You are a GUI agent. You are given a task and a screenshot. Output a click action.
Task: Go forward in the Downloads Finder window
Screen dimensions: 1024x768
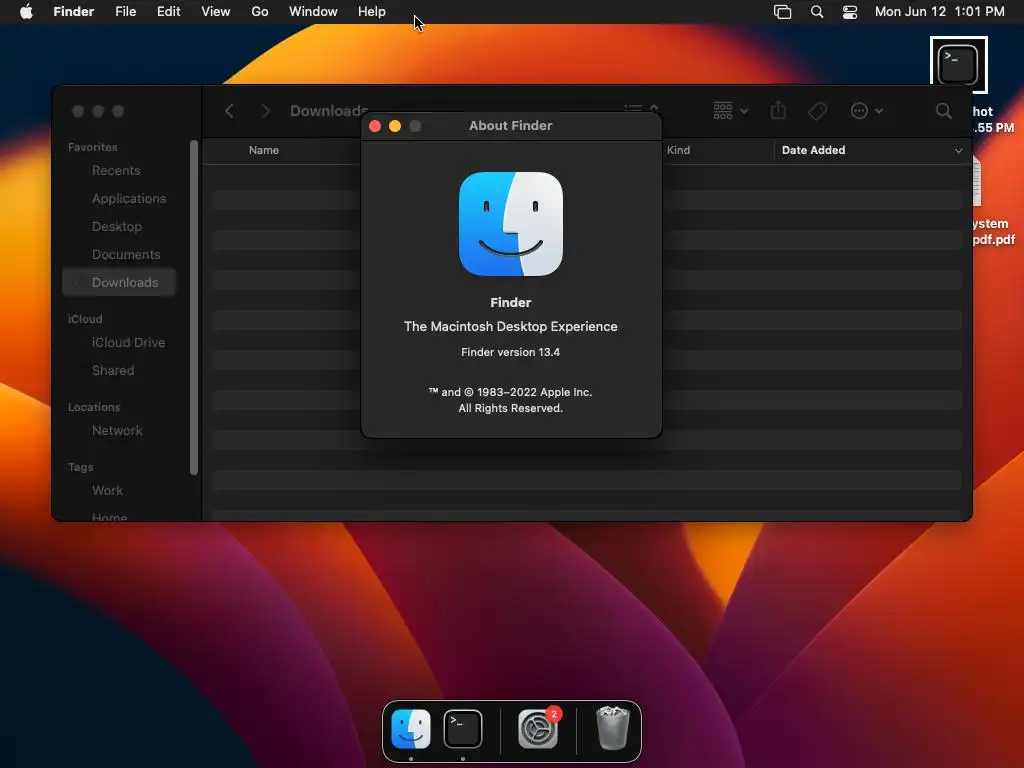pos(265,111)
